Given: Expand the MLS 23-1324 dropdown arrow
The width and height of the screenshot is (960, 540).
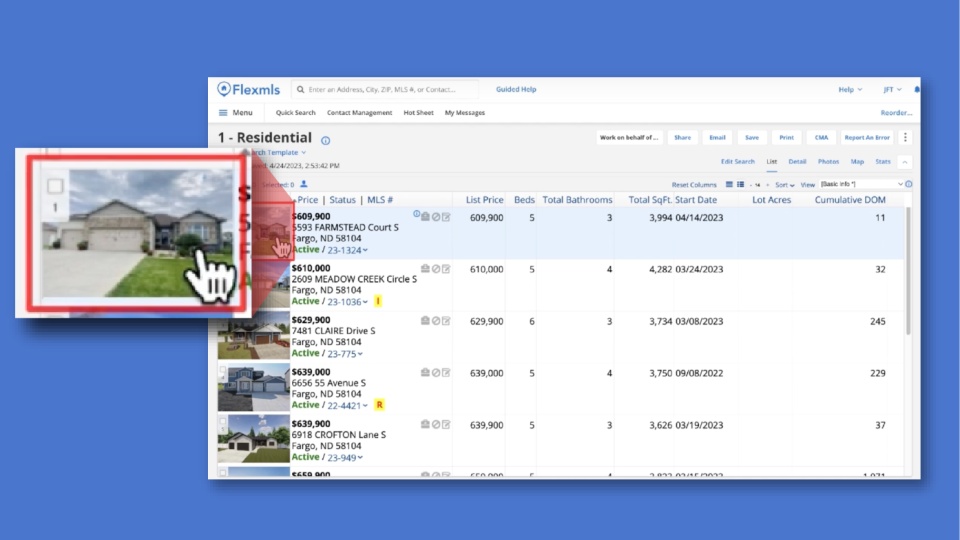Looking at the screenshot, I should [365, 250].
